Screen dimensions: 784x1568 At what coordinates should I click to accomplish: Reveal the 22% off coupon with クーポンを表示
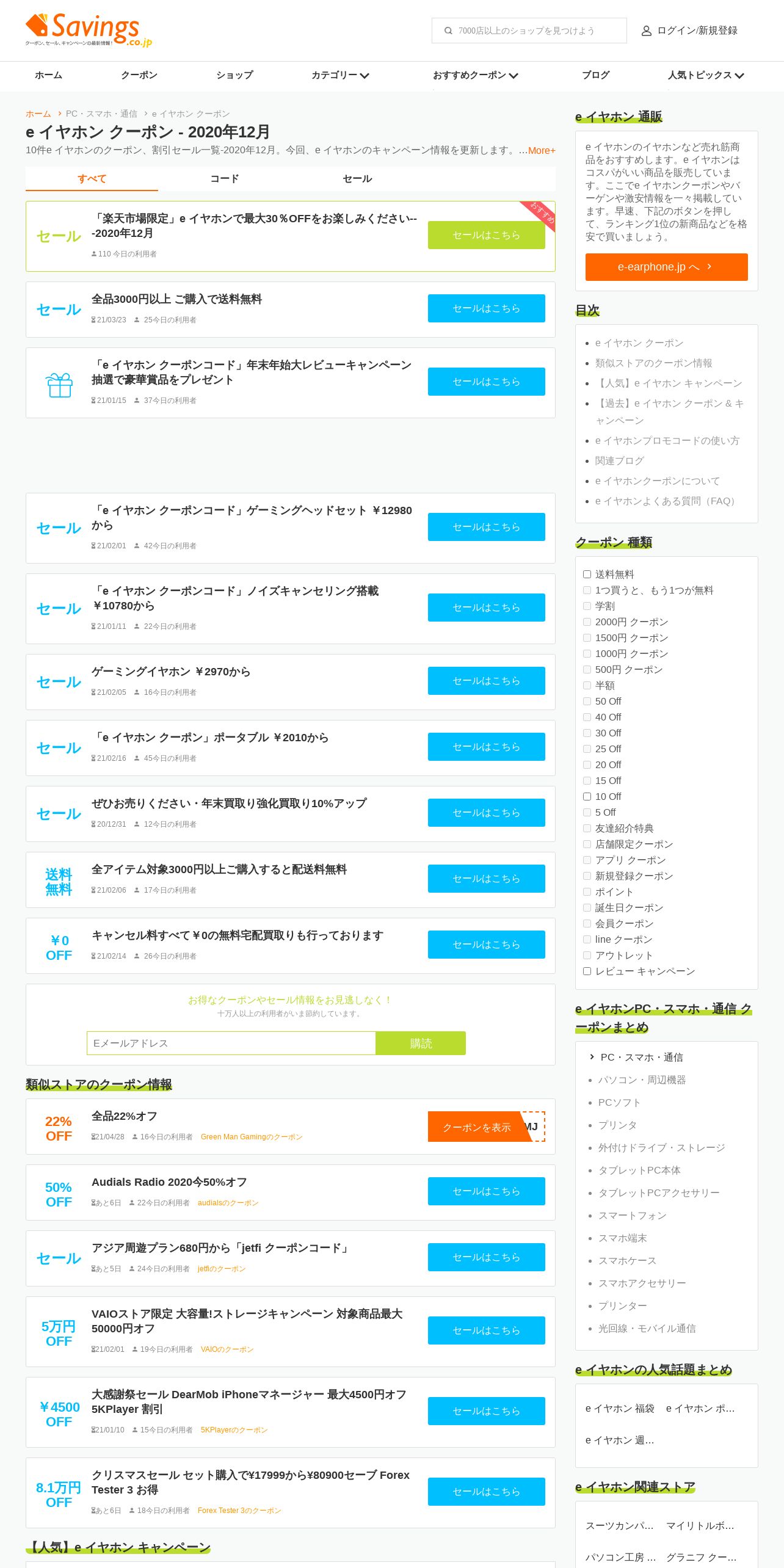click(487, 1127)
